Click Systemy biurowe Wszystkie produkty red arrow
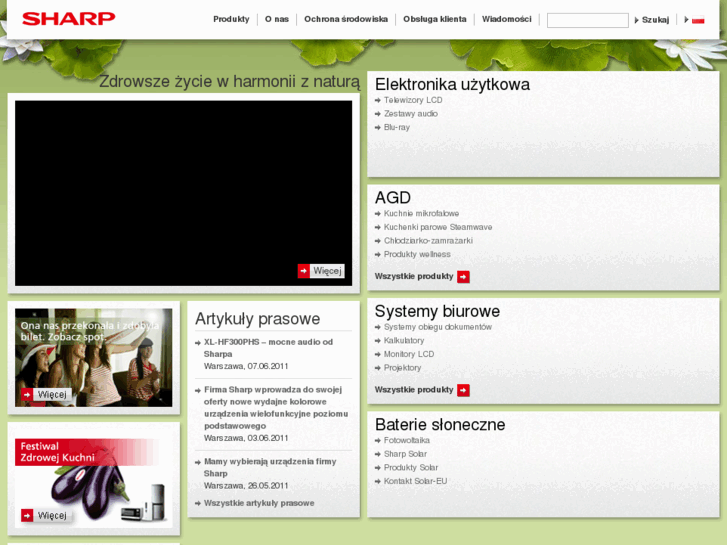Image resolution: width=727 pixels, height=545 pixels. click(x=463, y=390)
